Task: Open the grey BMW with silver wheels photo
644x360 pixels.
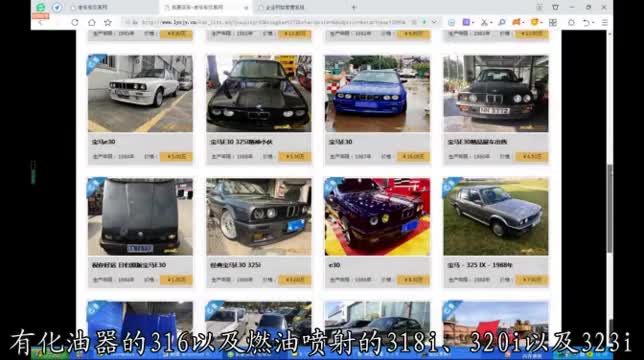Action: pyautogui.click(x=259, y=217)
